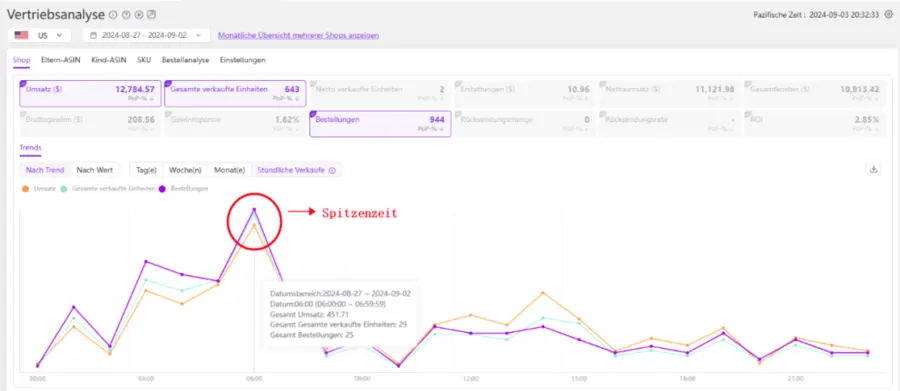Switch to the Shop tab
The height and width of the screenshot is (391, 900).
tap(21, 60)
